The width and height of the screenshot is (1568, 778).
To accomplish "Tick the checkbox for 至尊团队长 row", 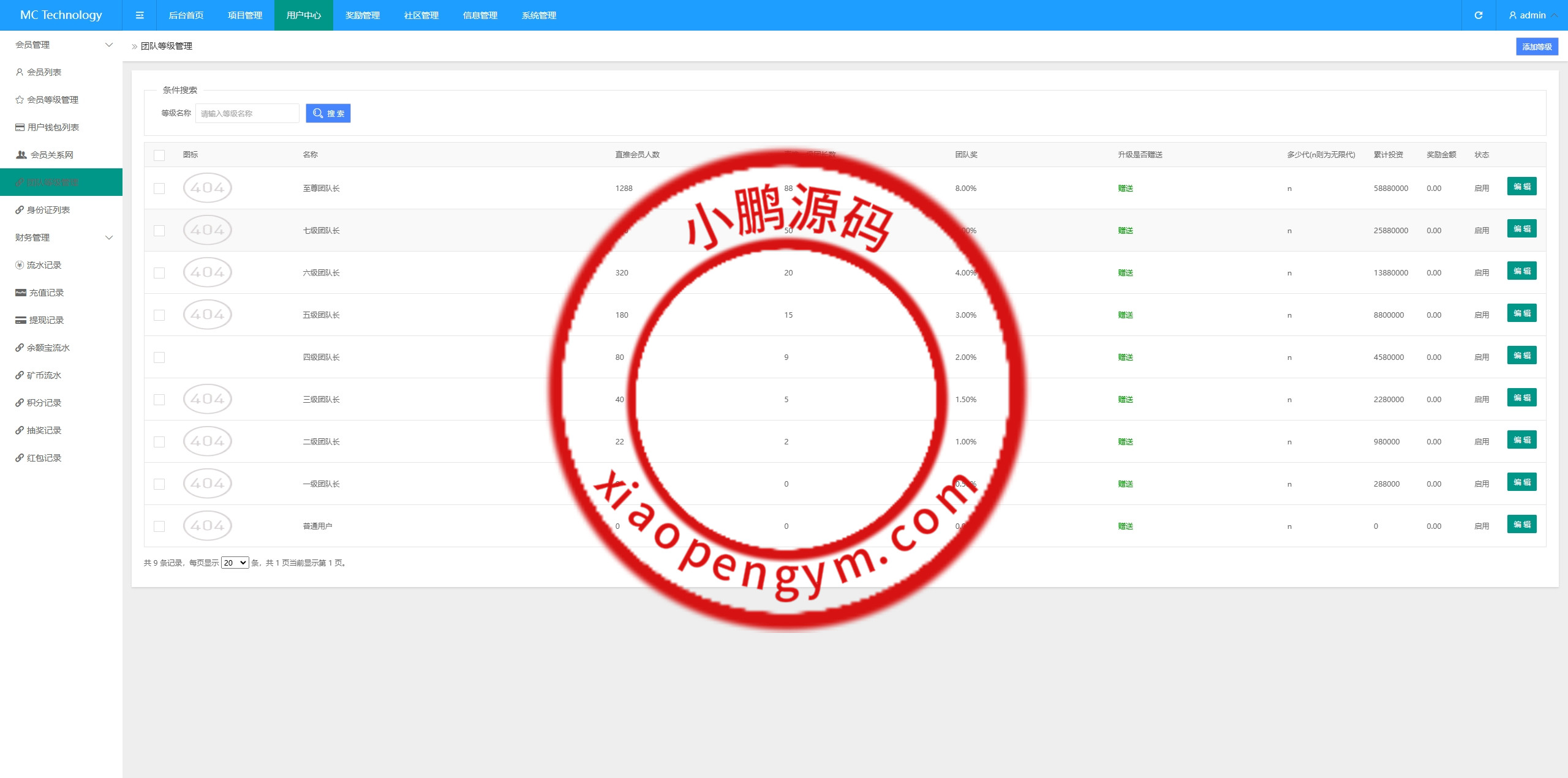I will [x=159, y=189].
